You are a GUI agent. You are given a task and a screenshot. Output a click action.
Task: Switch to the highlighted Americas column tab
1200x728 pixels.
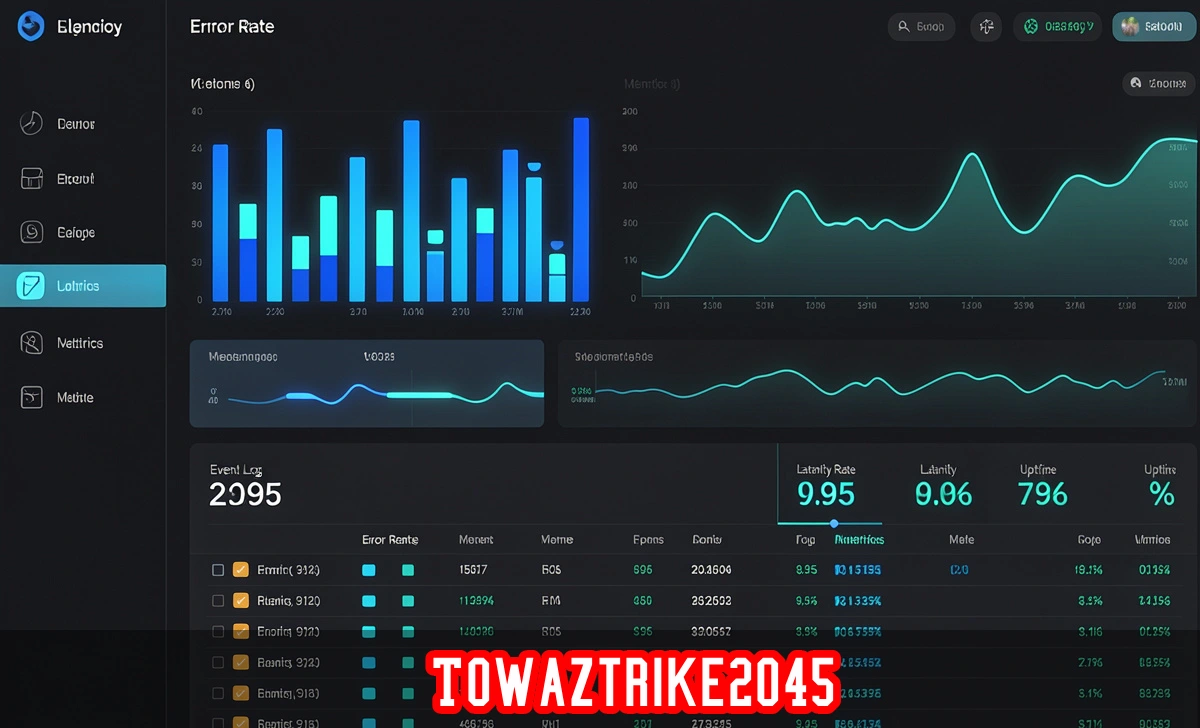point(858,539)
